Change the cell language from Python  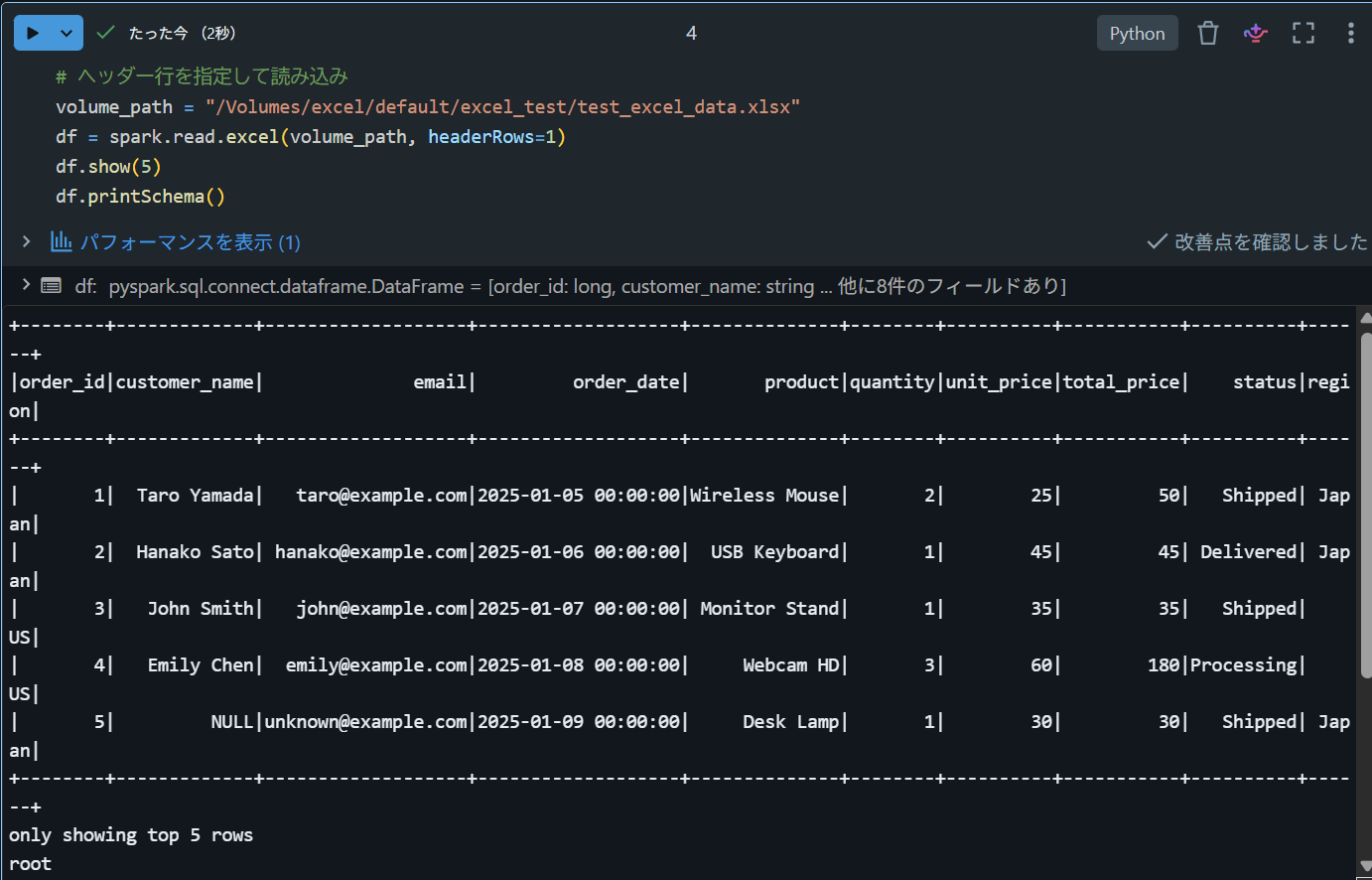coord(1137,33)
